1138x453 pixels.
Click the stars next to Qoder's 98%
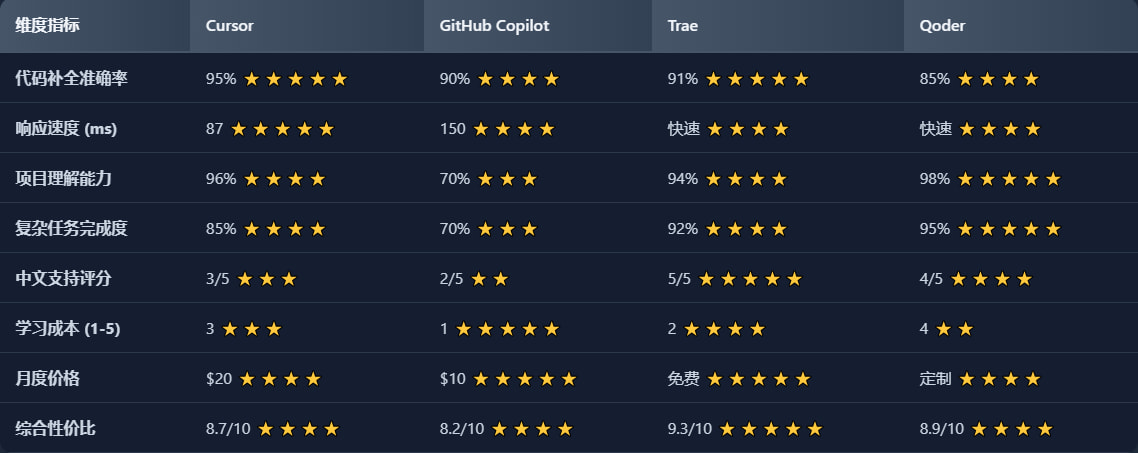(x=1008, y=179)
